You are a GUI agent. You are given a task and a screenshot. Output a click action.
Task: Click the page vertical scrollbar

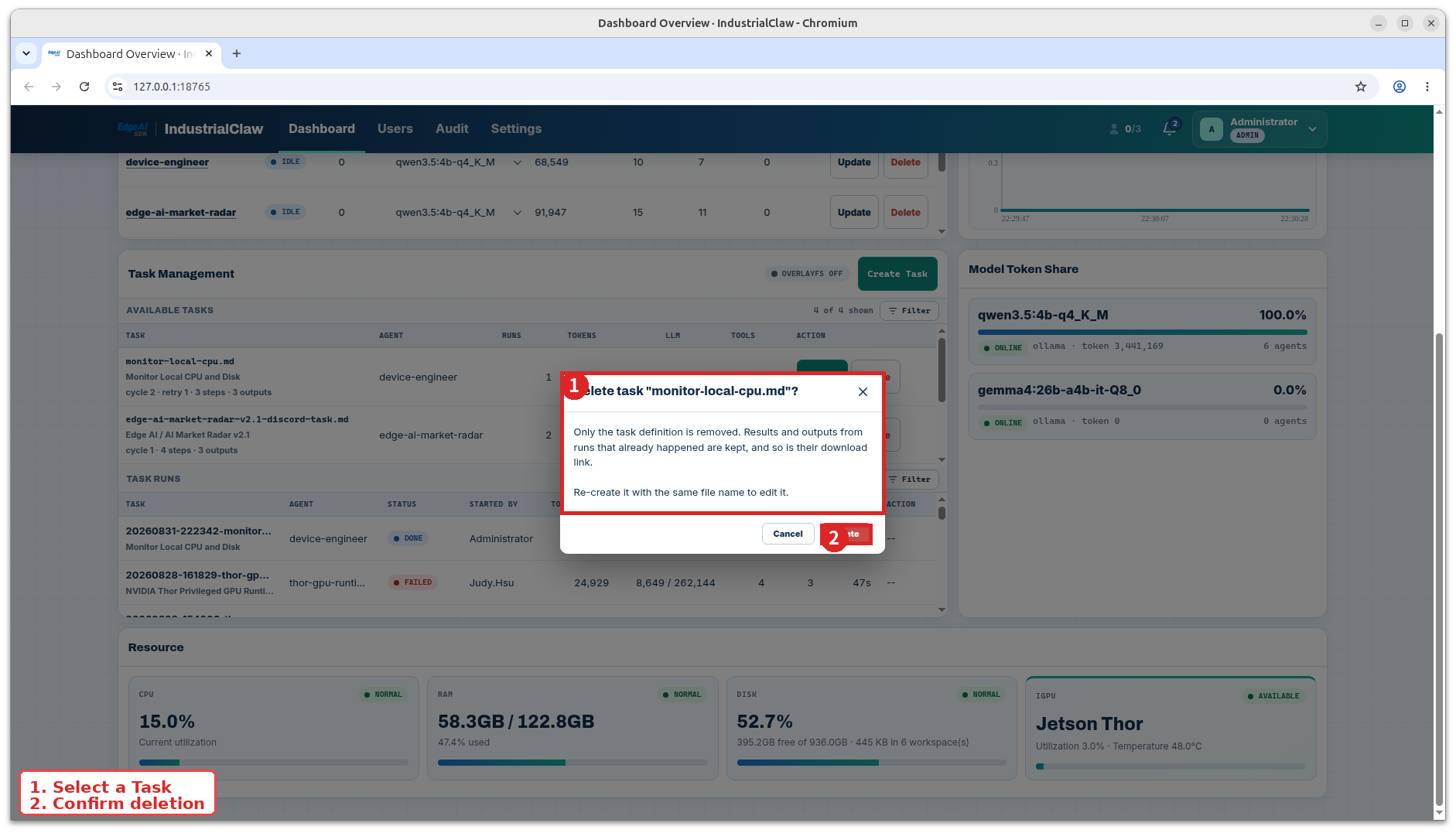click(1439, 571)
